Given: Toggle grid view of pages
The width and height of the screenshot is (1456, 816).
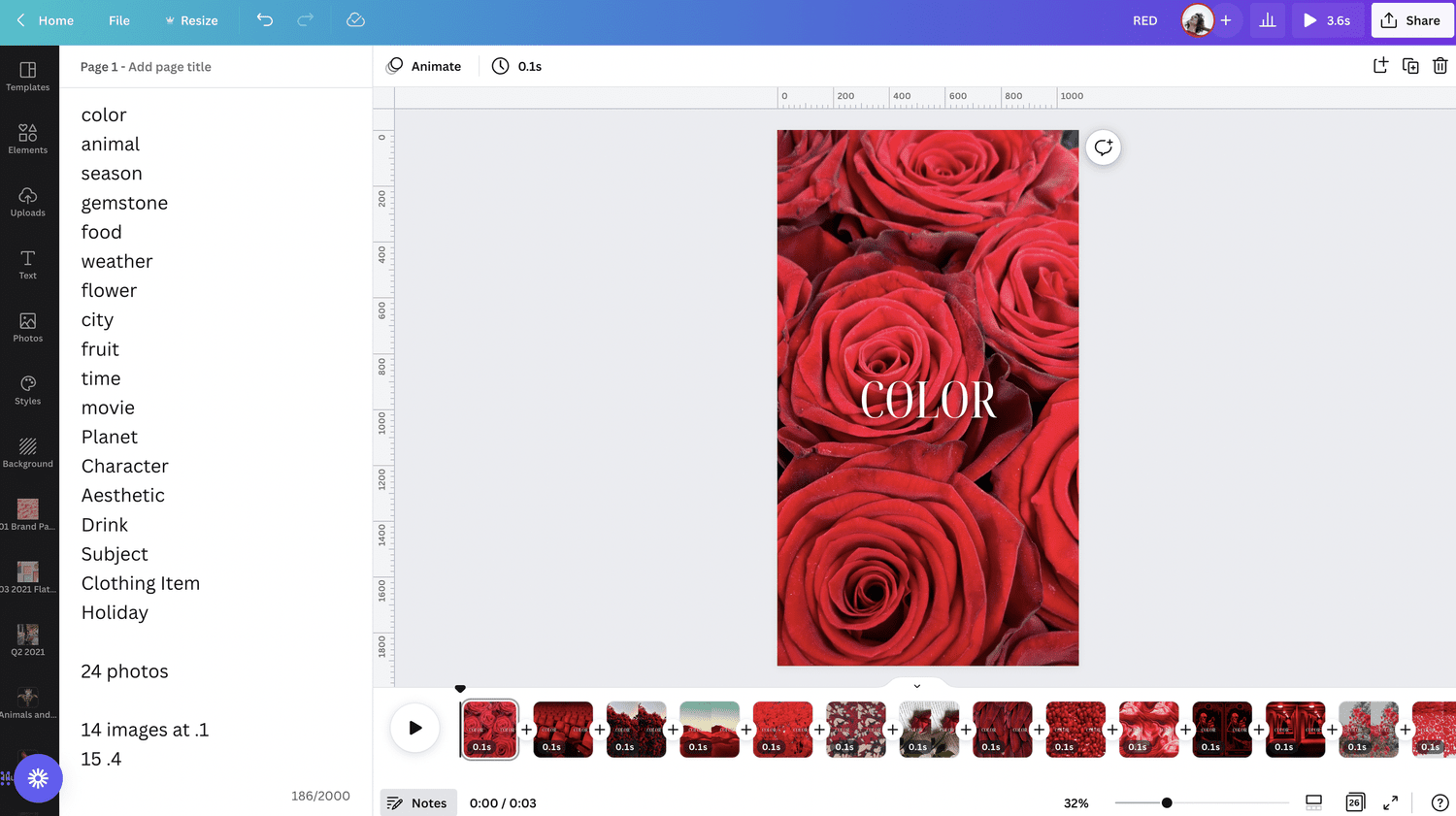Looking at the screenshot, I should pyautogui.click(x=1354, y=802).
